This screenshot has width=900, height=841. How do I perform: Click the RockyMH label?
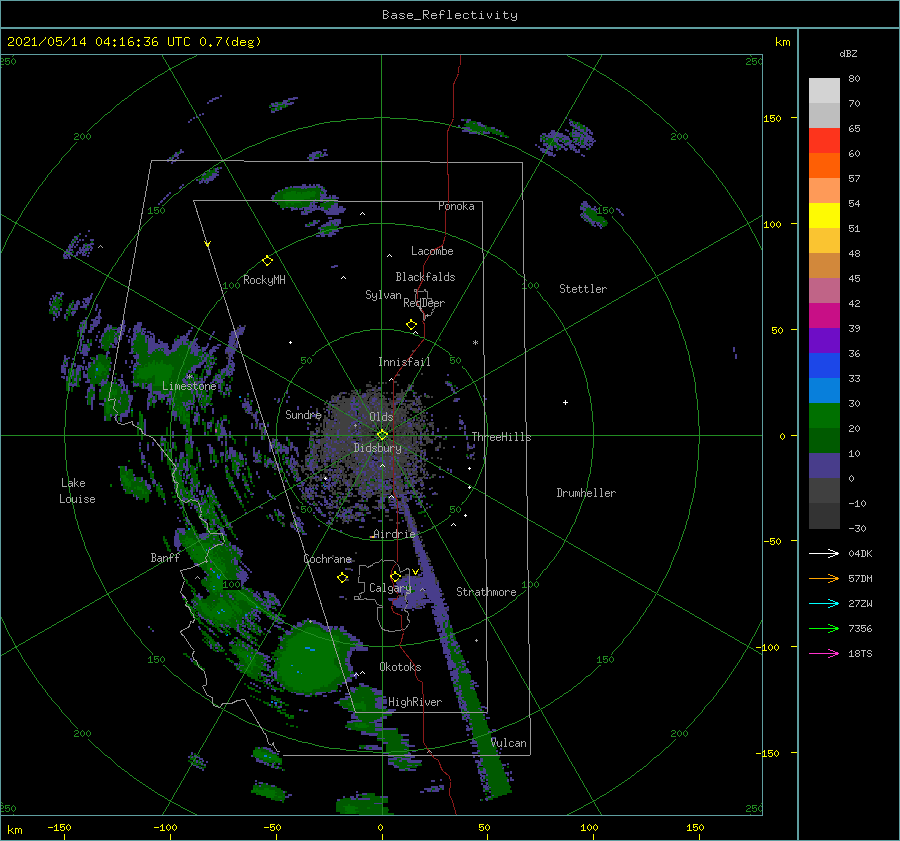[264, 280]
